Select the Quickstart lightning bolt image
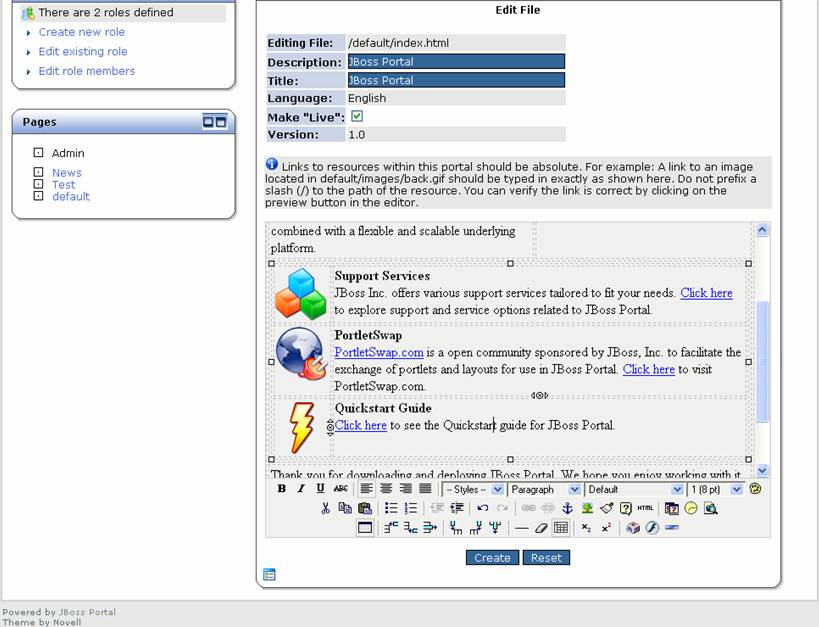The width and height of the screenshot is (819, 627). (302, 427)
